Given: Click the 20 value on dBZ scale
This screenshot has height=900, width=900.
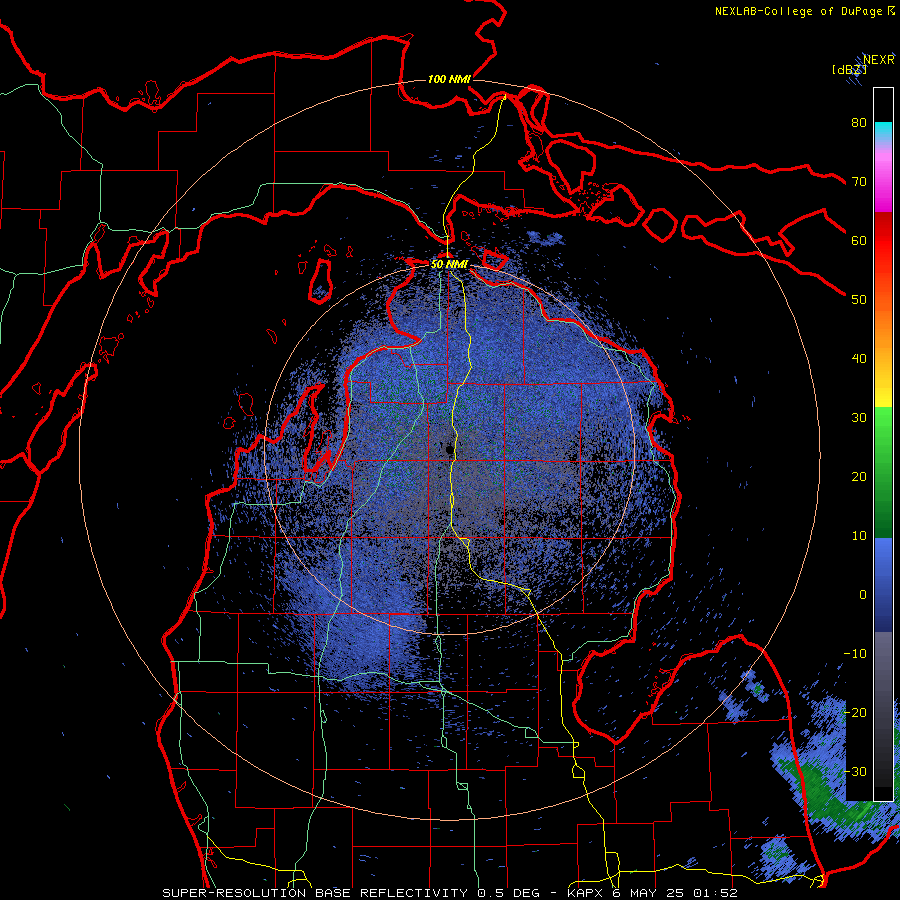Looking at the screenshot, I should [859, 476].
